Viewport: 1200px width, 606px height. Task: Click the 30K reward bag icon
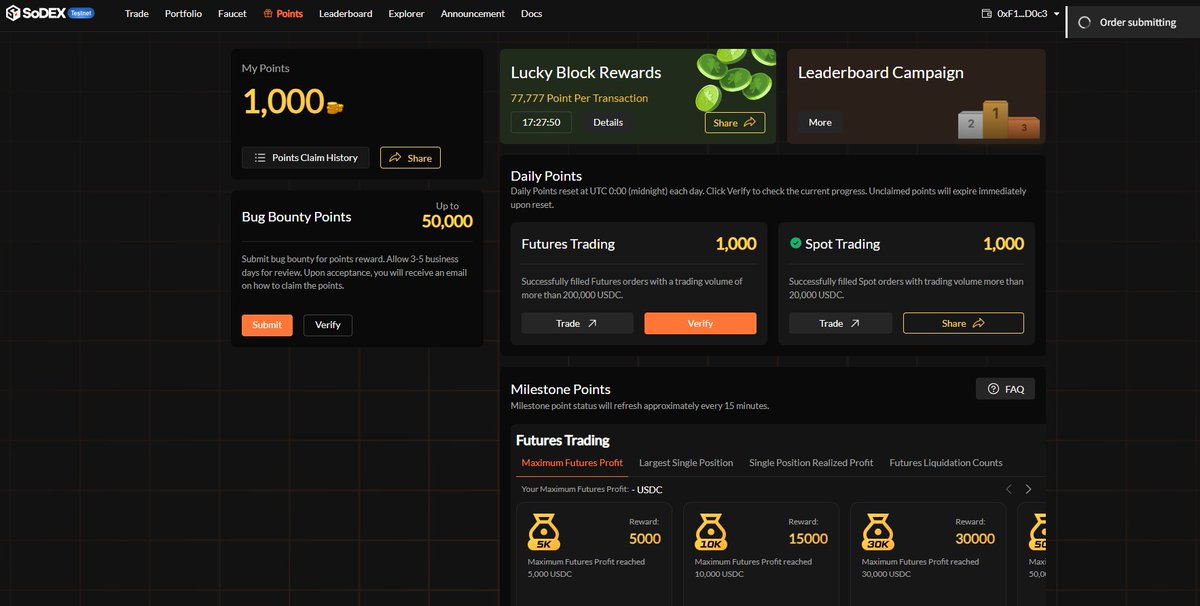coord(877,532)
